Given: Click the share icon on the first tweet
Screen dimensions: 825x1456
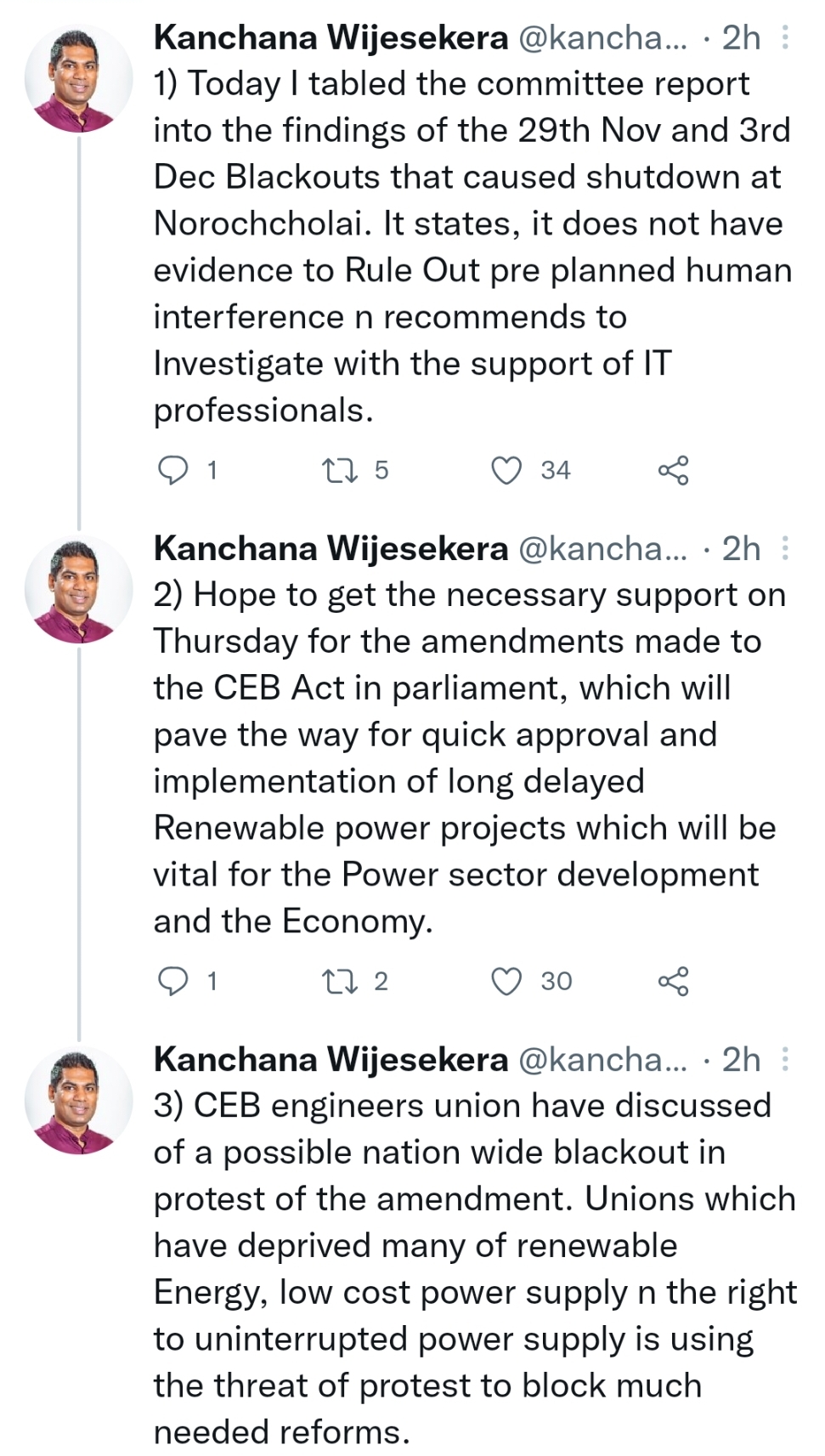Looking at the screenshot, I should coord(675,467).
